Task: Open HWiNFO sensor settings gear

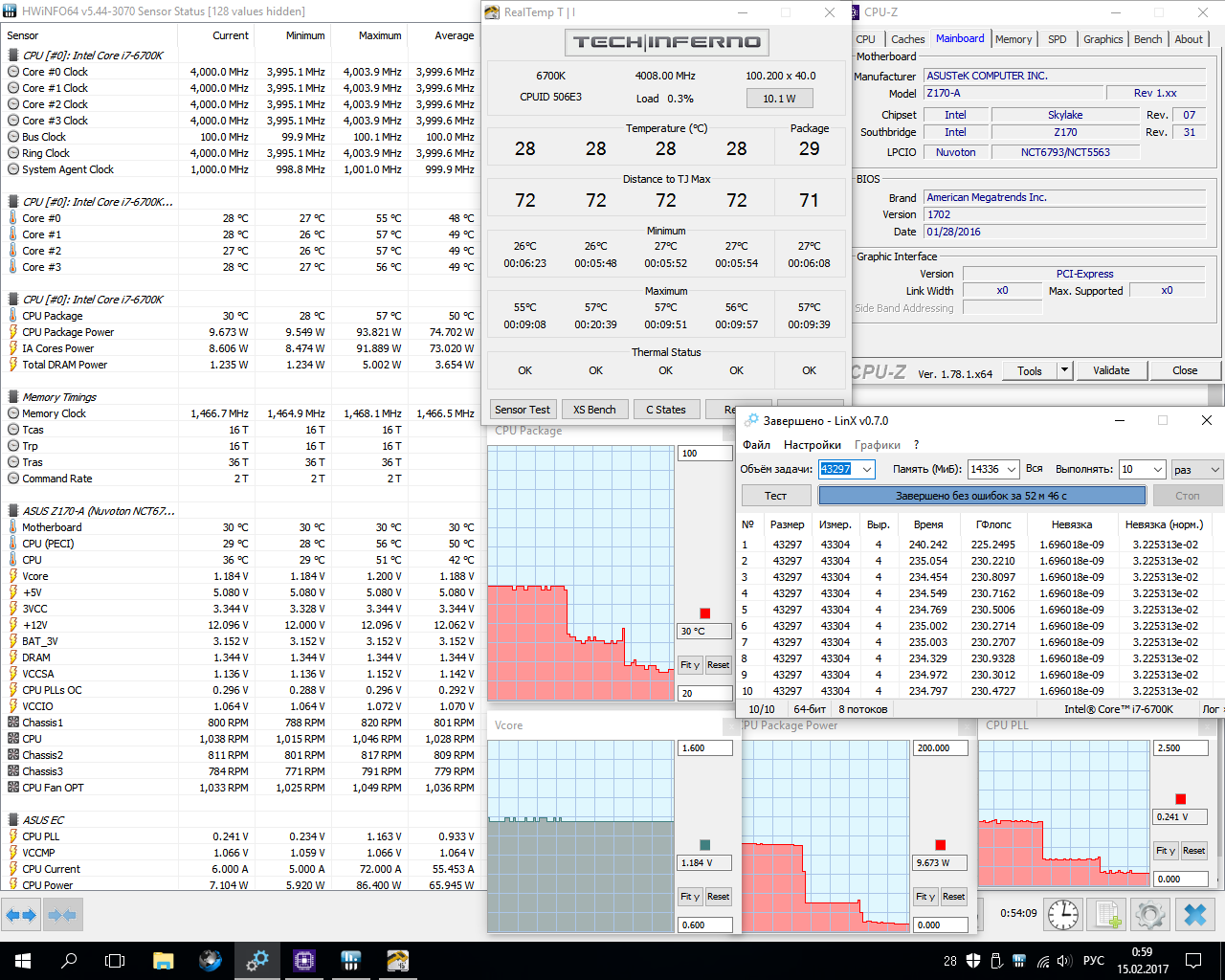Action: (1150, 914)
